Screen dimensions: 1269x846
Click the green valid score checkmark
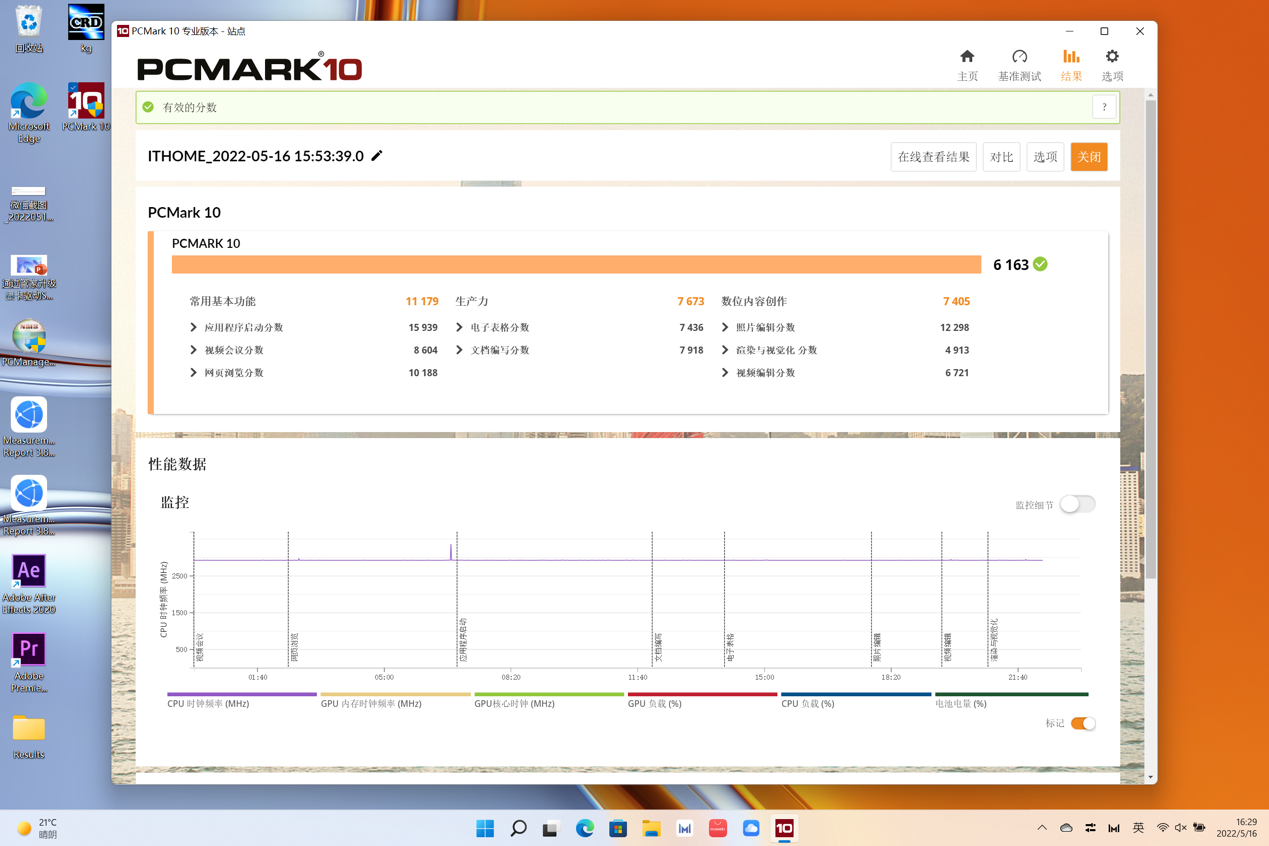pyautogui.click(x=1041, y=264)
